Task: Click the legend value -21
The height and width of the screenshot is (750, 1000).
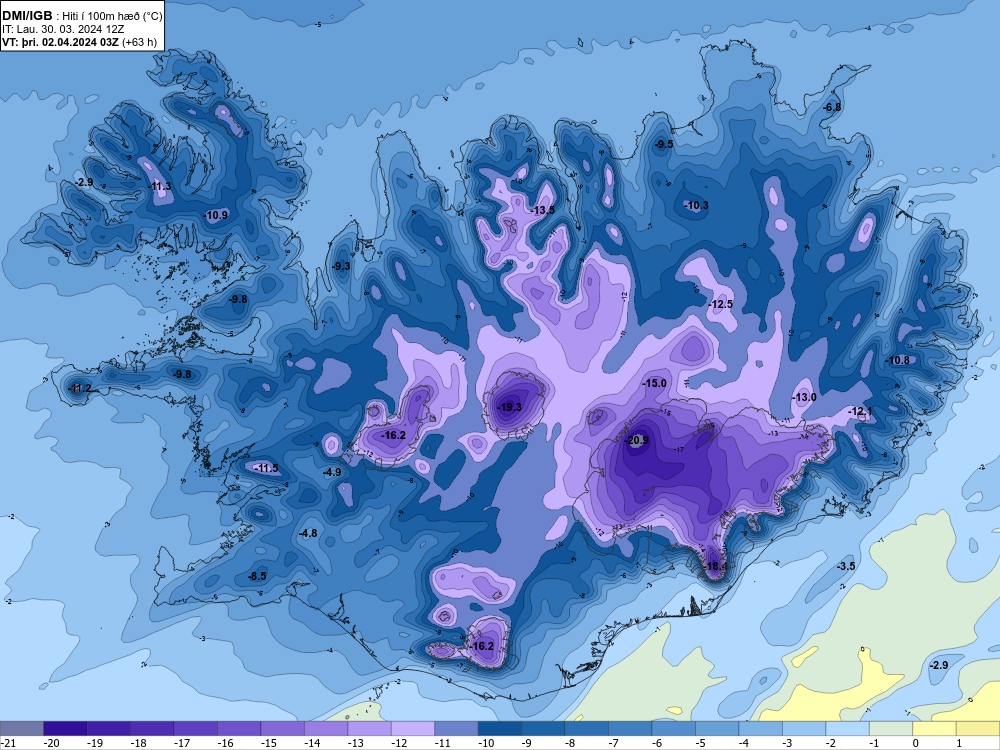Action: click(8, 743)
